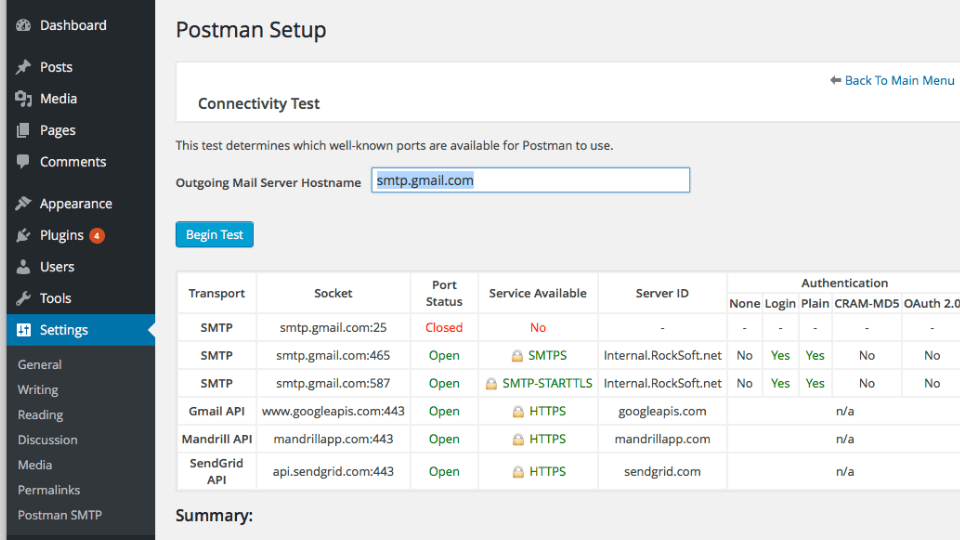Click the Mandrill API transport cell

coord(217,439)
